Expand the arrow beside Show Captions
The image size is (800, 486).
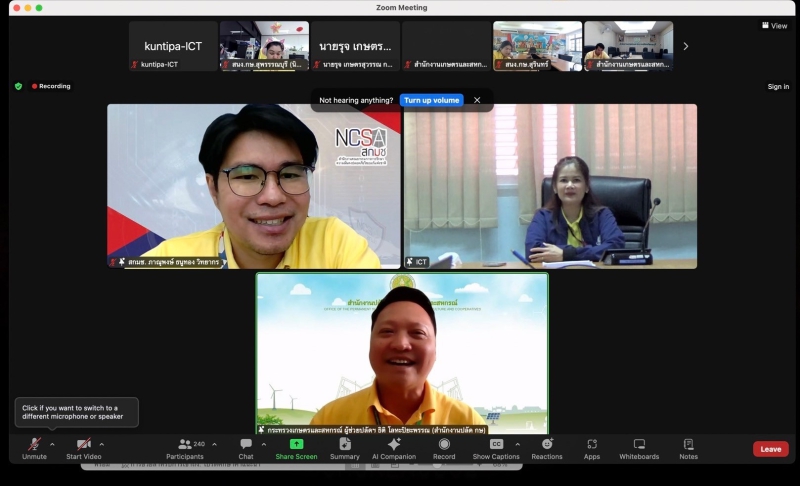(x=517, y=444)
